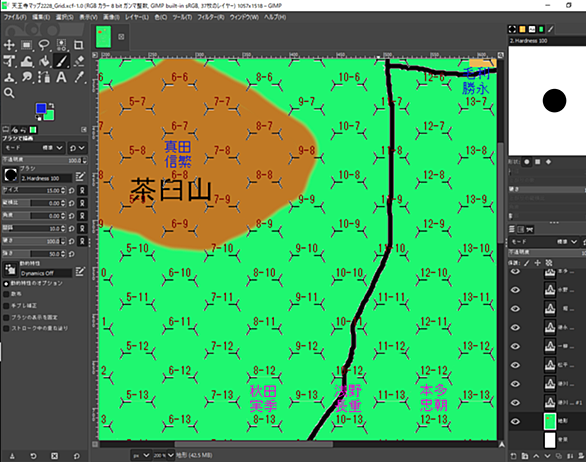Select the Unified Transform tool
The width and height of the screenshot is (586, 462).
pos(9,61)
